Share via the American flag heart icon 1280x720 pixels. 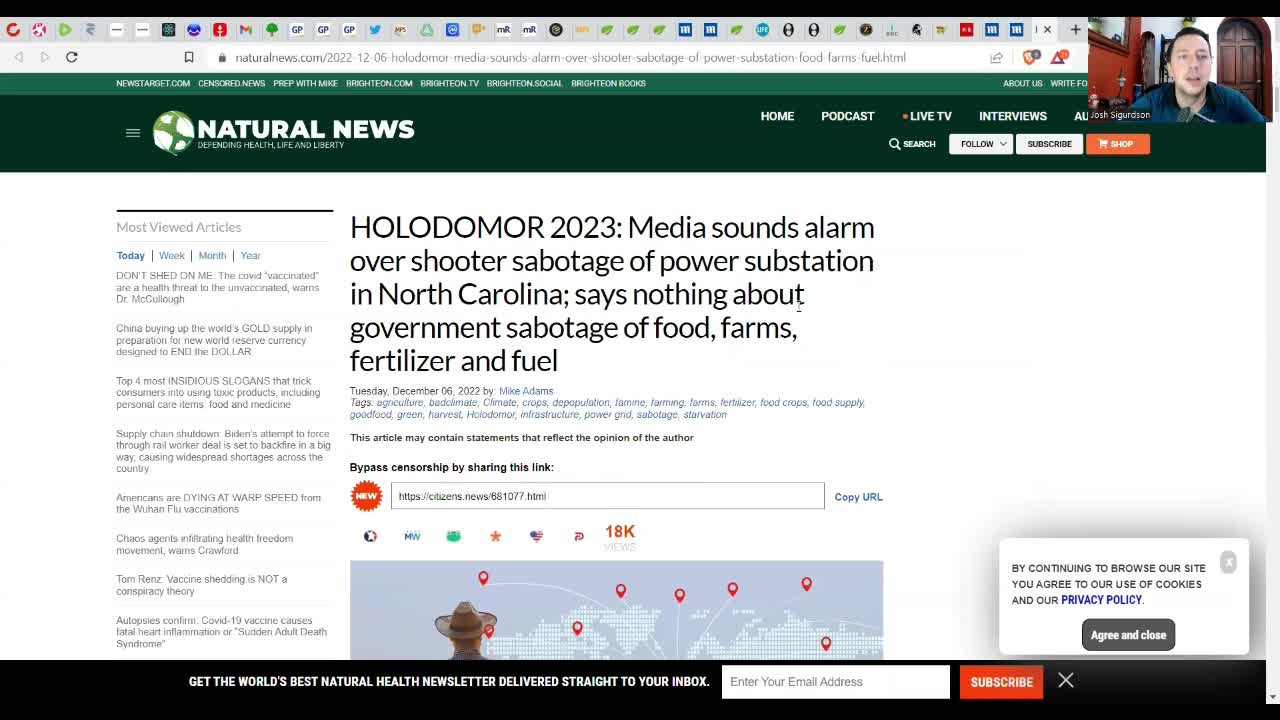[x=537, y=536]
